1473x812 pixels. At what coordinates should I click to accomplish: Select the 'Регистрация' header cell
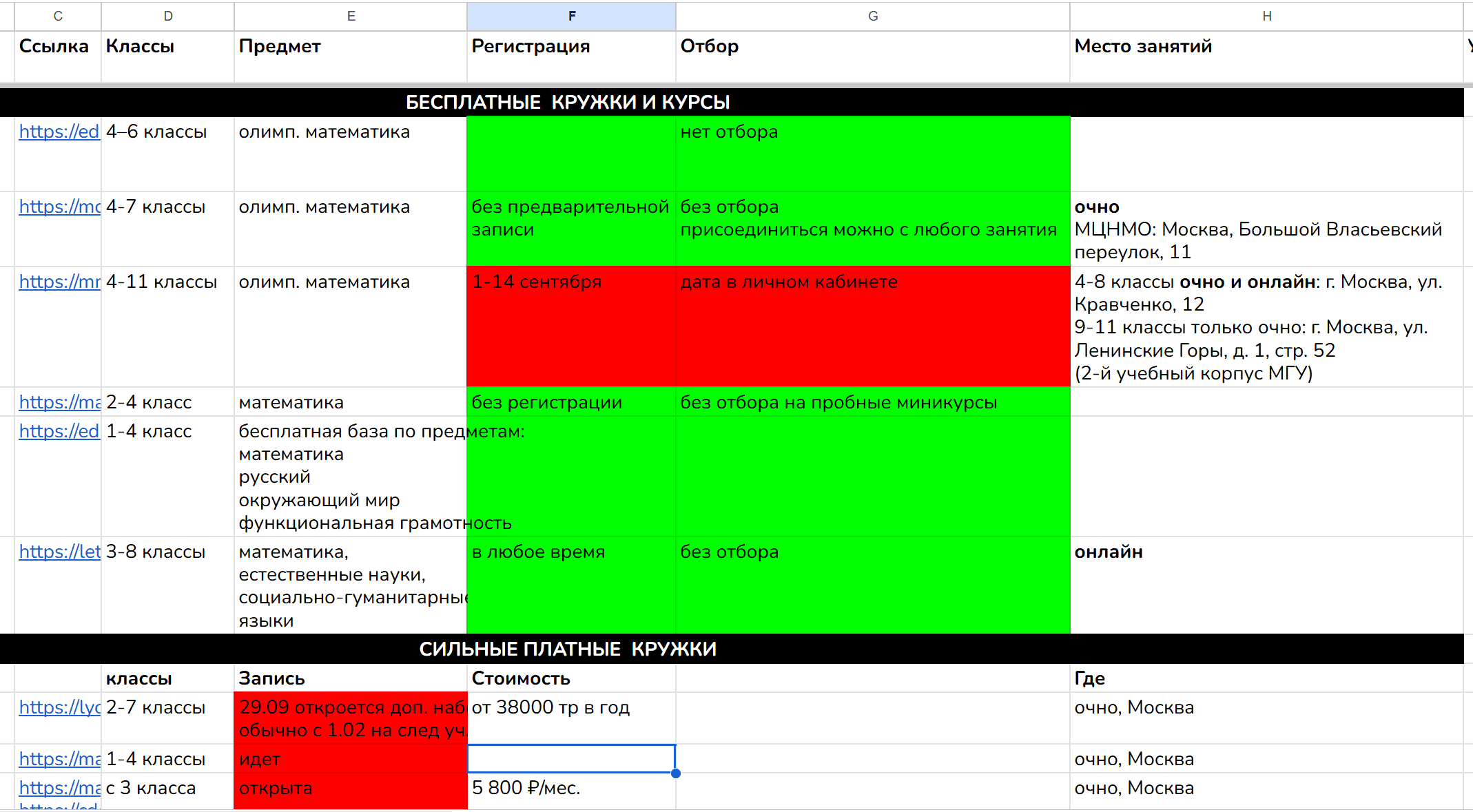coord(572,57)
